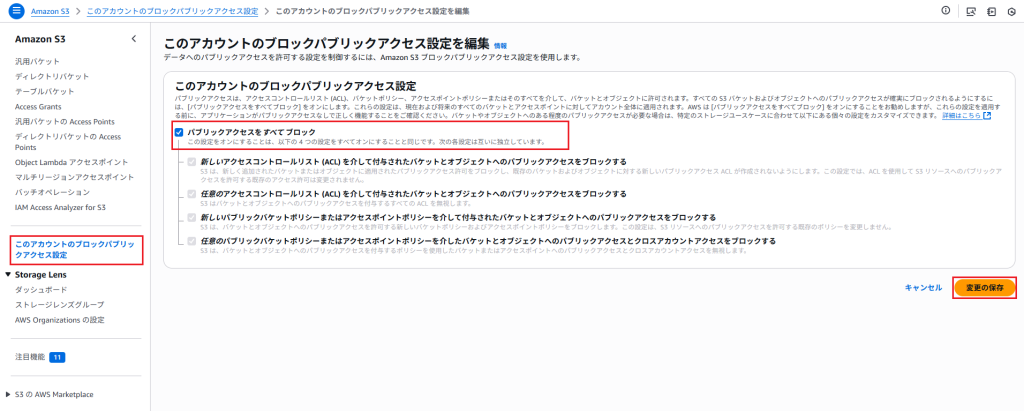Click キャンセル button
Screen dimensions: 1024x411
coord(923,288)
